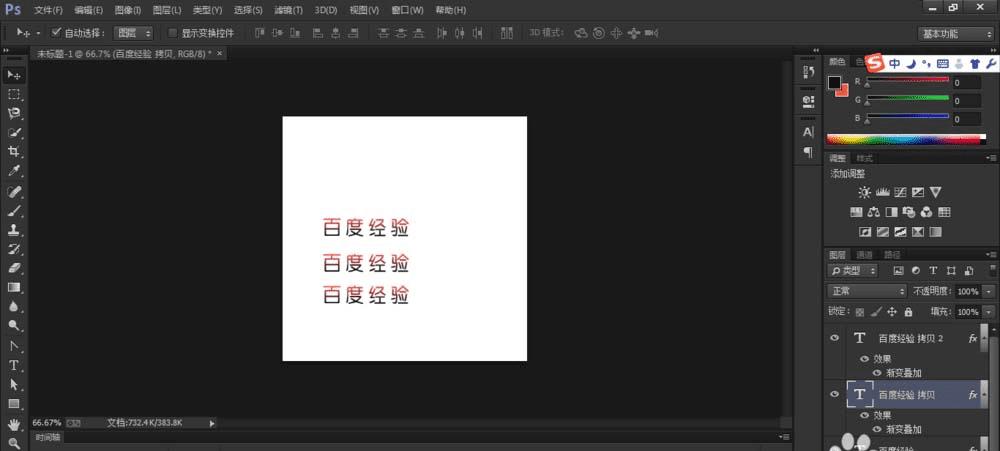Open Move tool preset picker arrow
The image size is (1000, 451).
[38, 33]
